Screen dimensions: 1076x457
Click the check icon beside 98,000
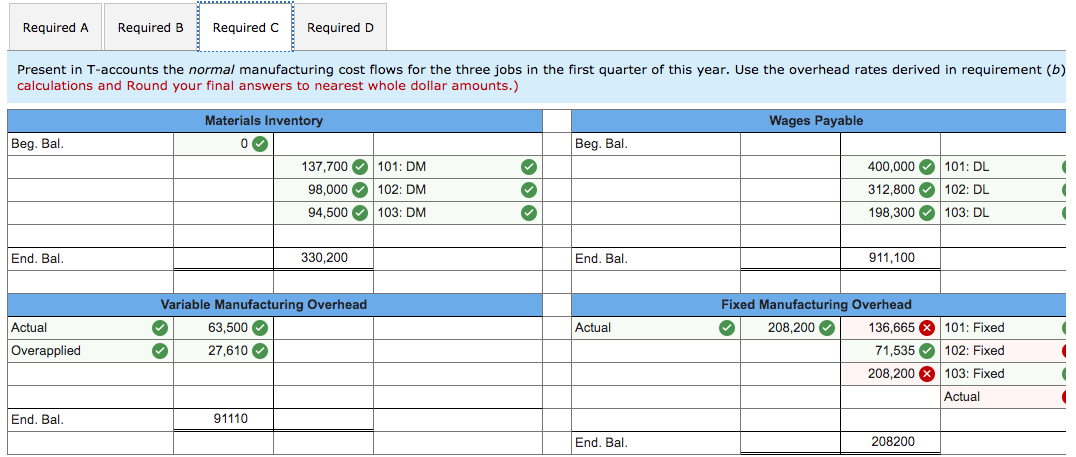point(359,189)
